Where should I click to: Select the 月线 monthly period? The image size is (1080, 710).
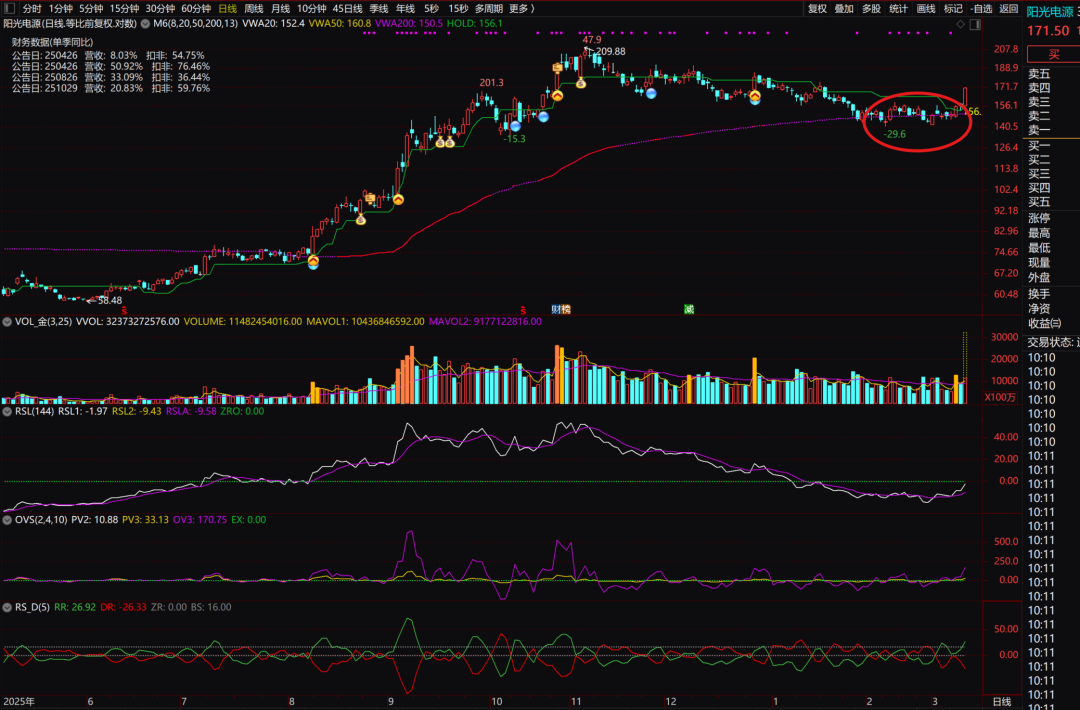280,8
